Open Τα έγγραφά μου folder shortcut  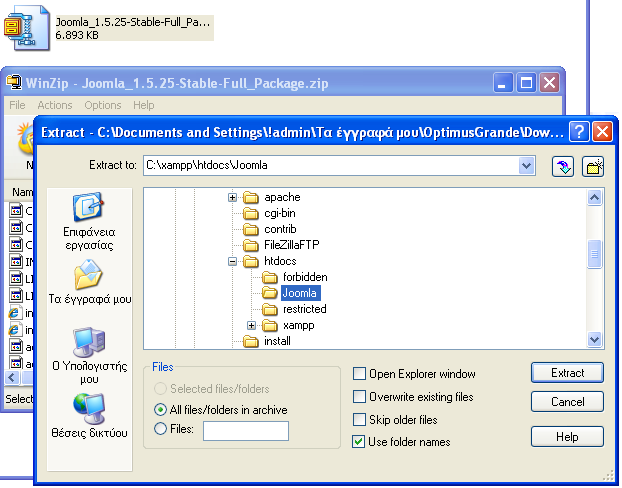click(x=90, y=282)
